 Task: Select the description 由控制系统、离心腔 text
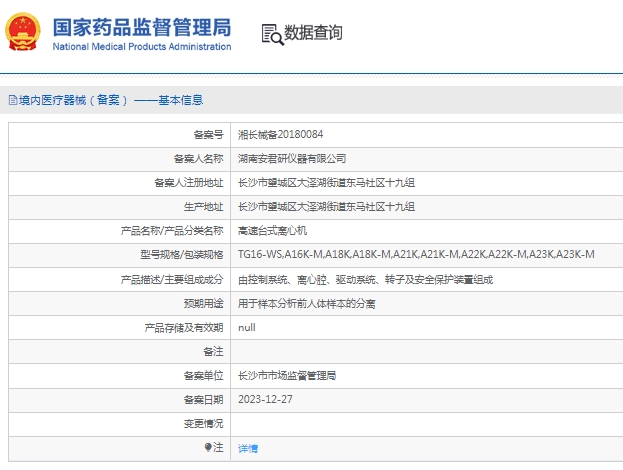(x=366, y=280)
